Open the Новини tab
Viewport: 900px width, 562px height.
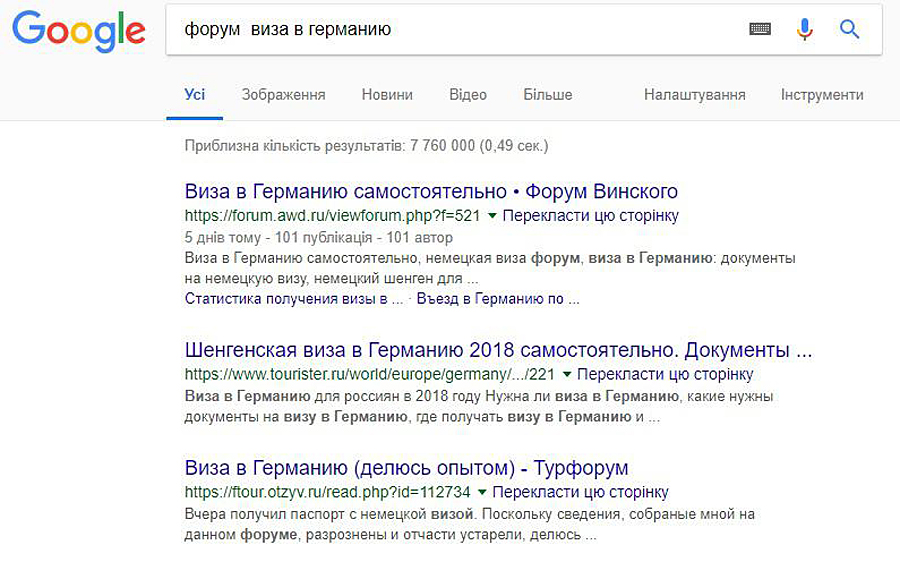point(387,95)
